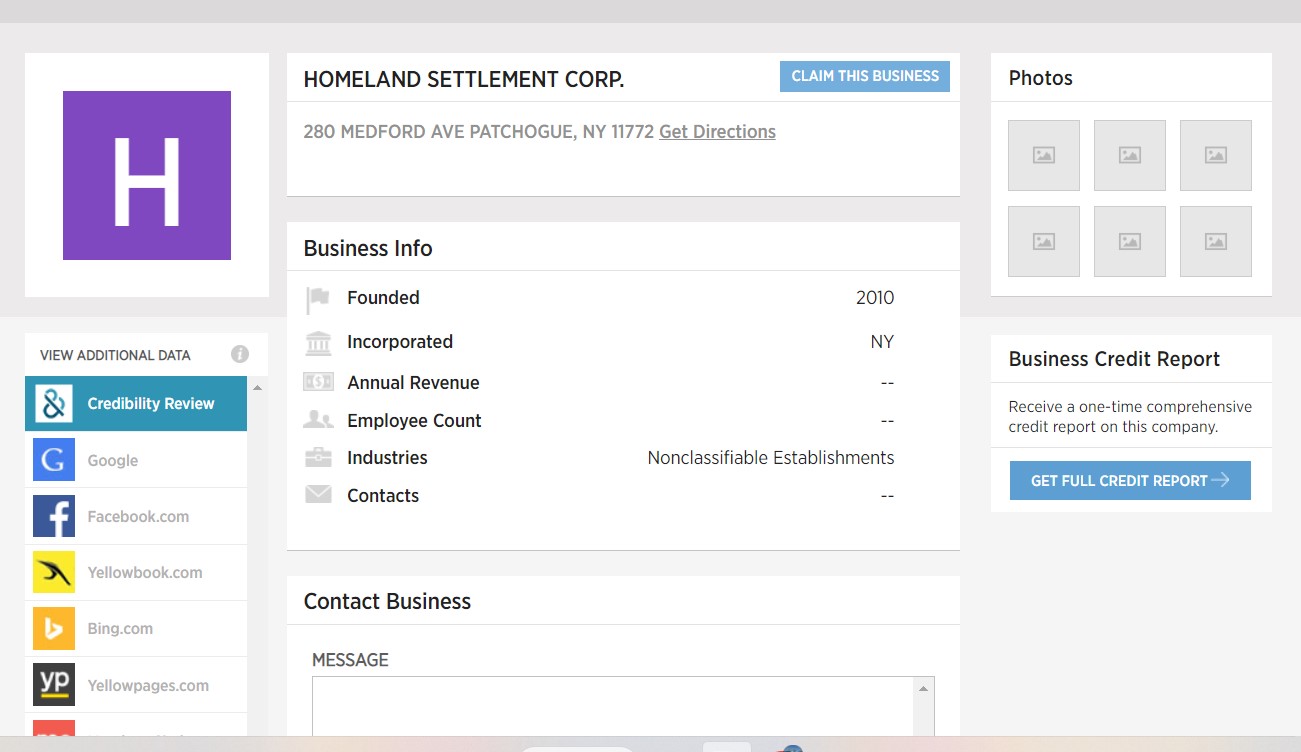Click the Yellowbook.com logo icon
Screen dimensions: 1301x752
pyautogui.click(x=54, y=572)
